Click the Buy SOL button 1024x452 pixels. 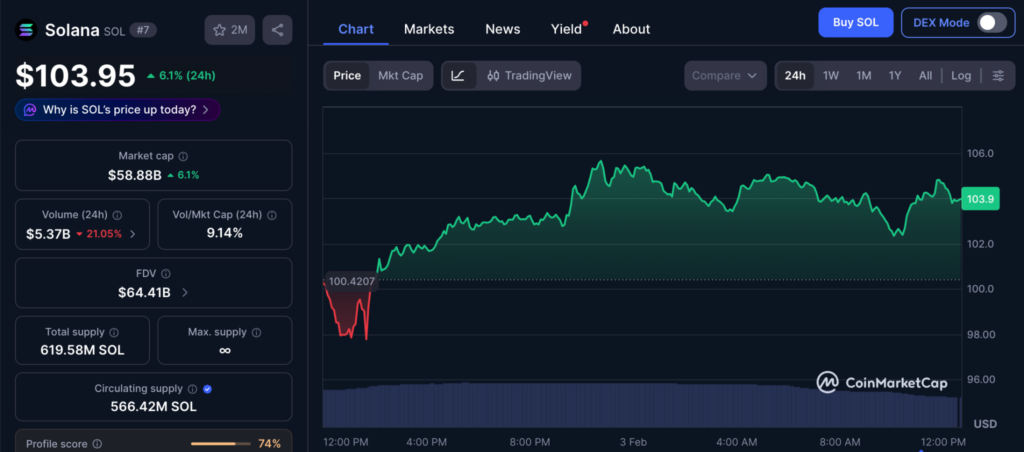pyautogui.click(x=855, y=23)
